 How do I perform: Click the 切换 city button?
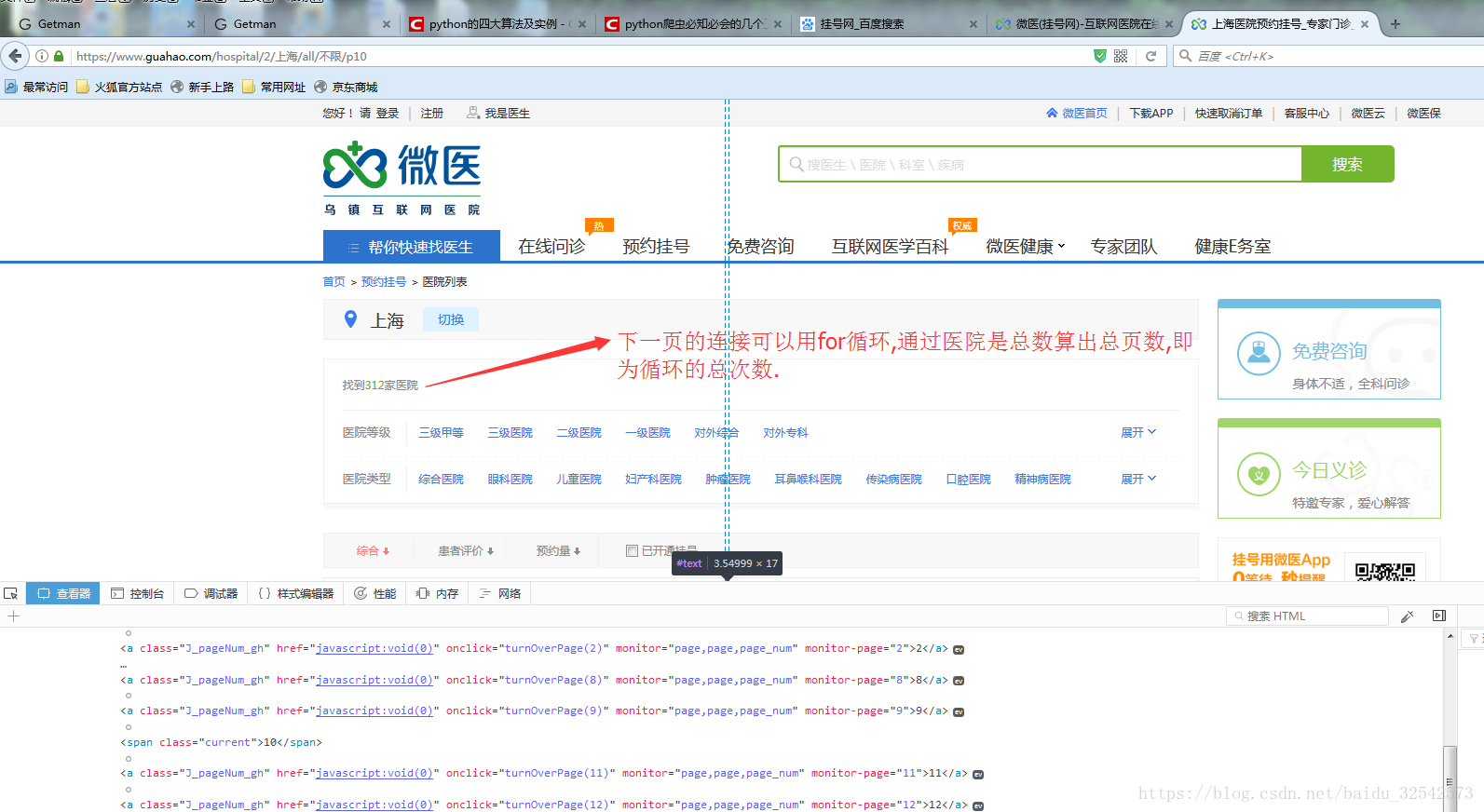click(x=451, y=319)
